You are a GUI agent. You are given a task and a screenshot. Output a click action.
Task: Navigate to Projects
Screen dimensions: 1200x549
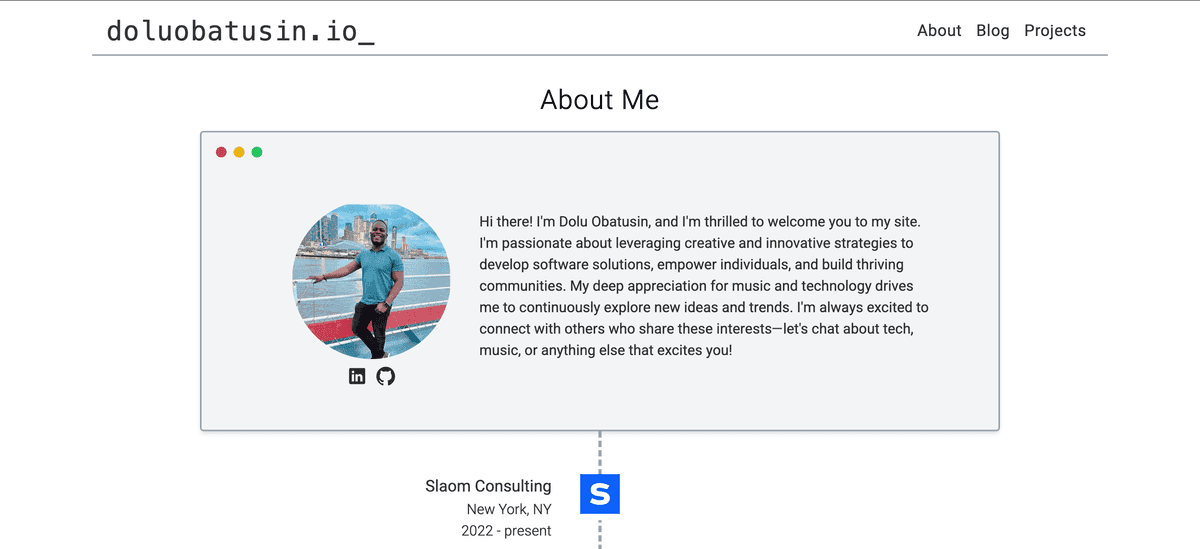[x=1055, y=30]
